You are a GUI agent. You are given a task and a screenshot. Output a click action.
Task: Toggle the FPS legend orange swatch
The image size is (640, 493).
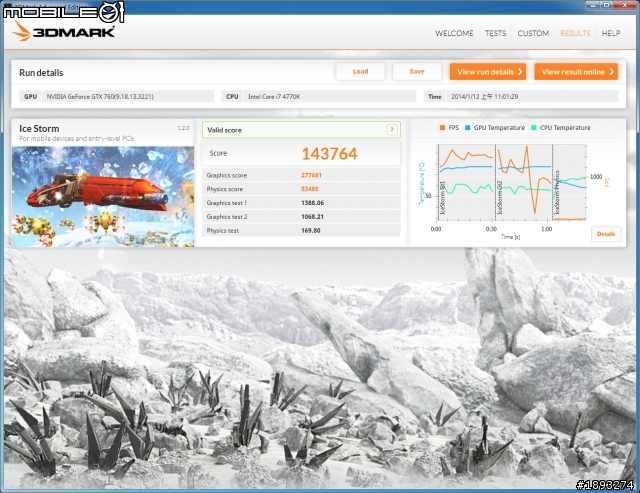coord(442,128)
